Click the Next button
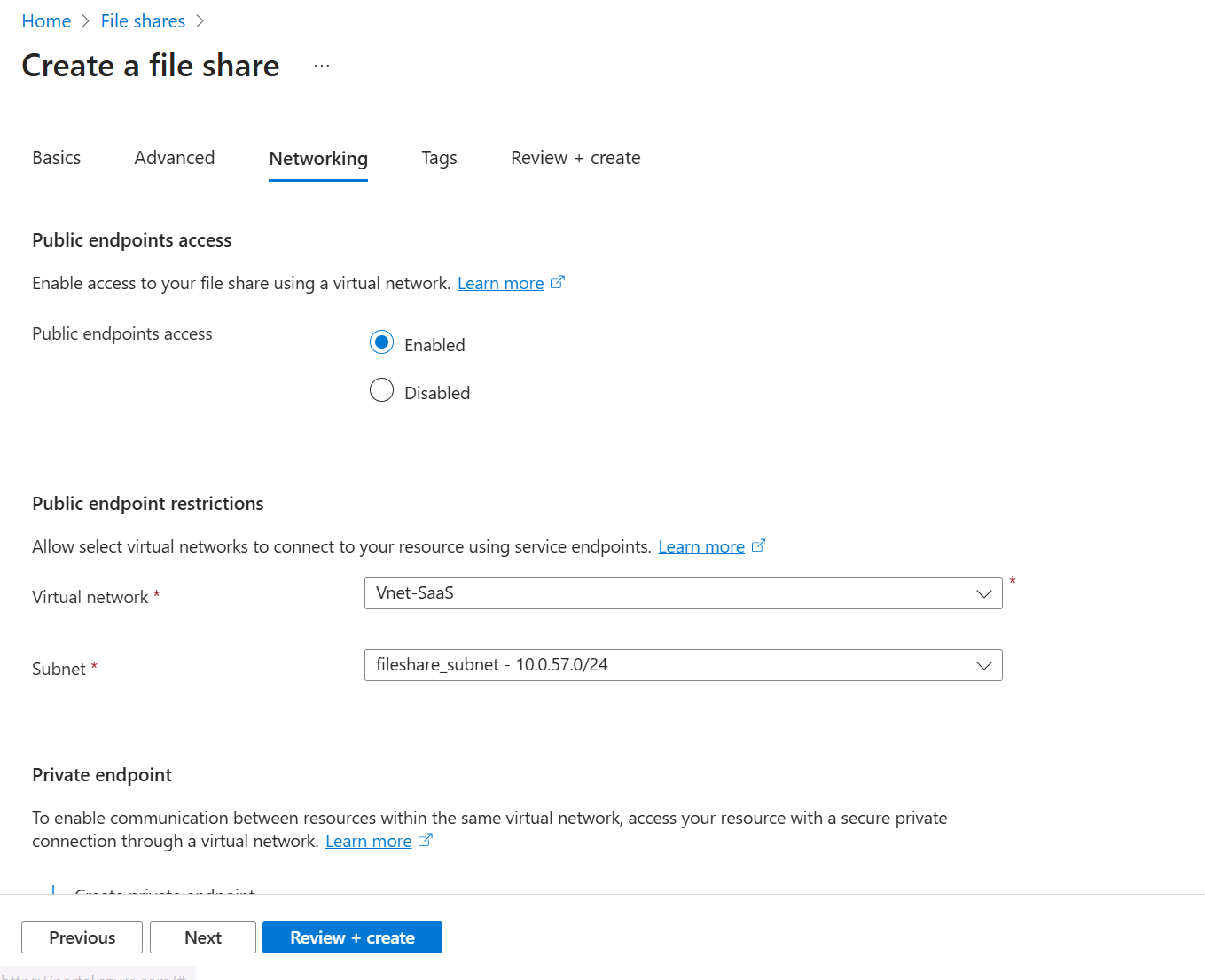 (202, 937)
